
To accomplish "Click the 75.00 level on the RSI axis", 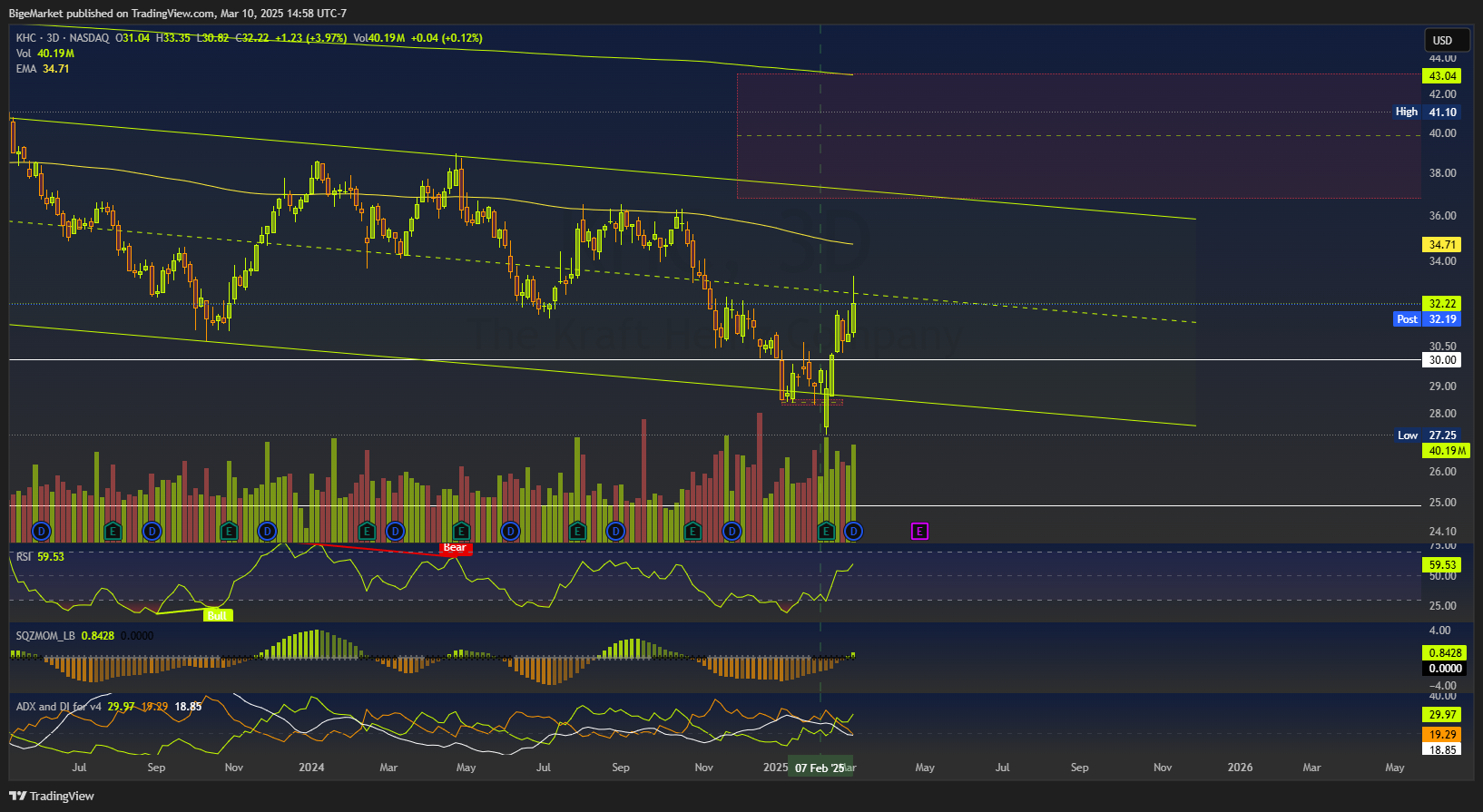I will [1442, 546].
